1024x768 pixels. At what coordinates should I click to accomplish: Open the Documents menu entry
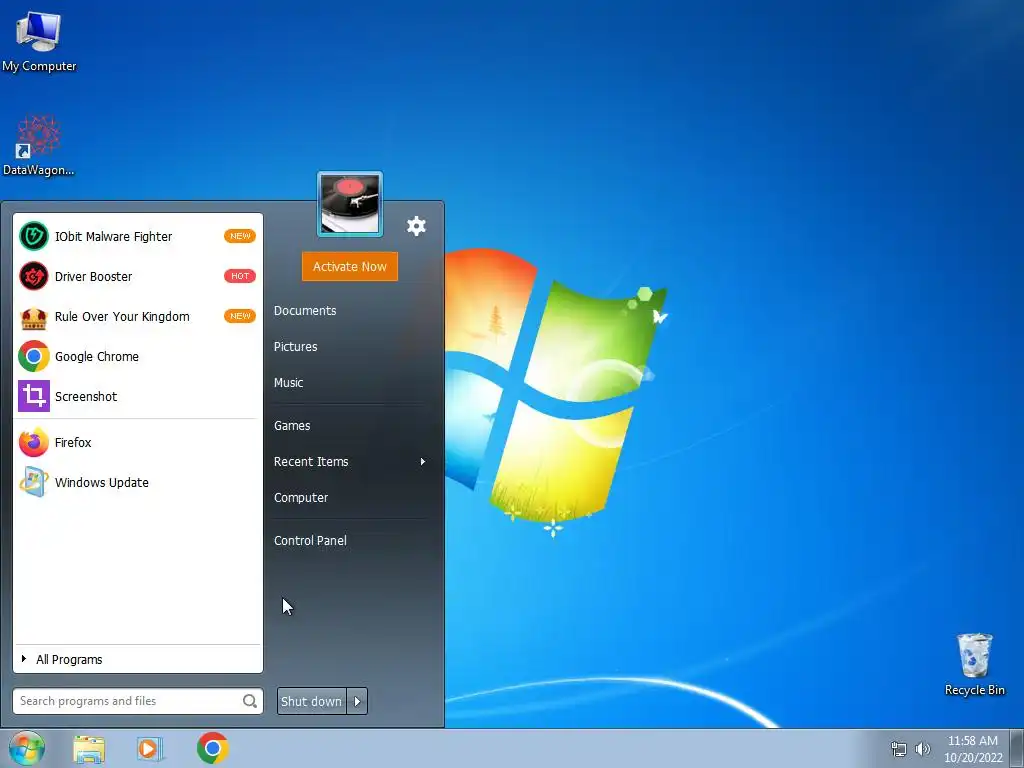[x=305, y=311]
